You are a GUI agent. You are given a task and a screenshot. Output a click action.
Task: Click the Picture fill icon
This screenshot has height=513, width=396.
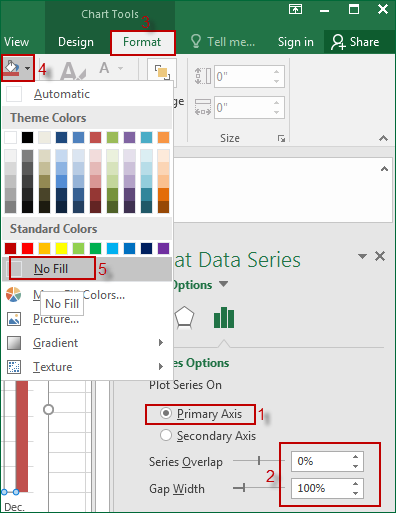14,319
